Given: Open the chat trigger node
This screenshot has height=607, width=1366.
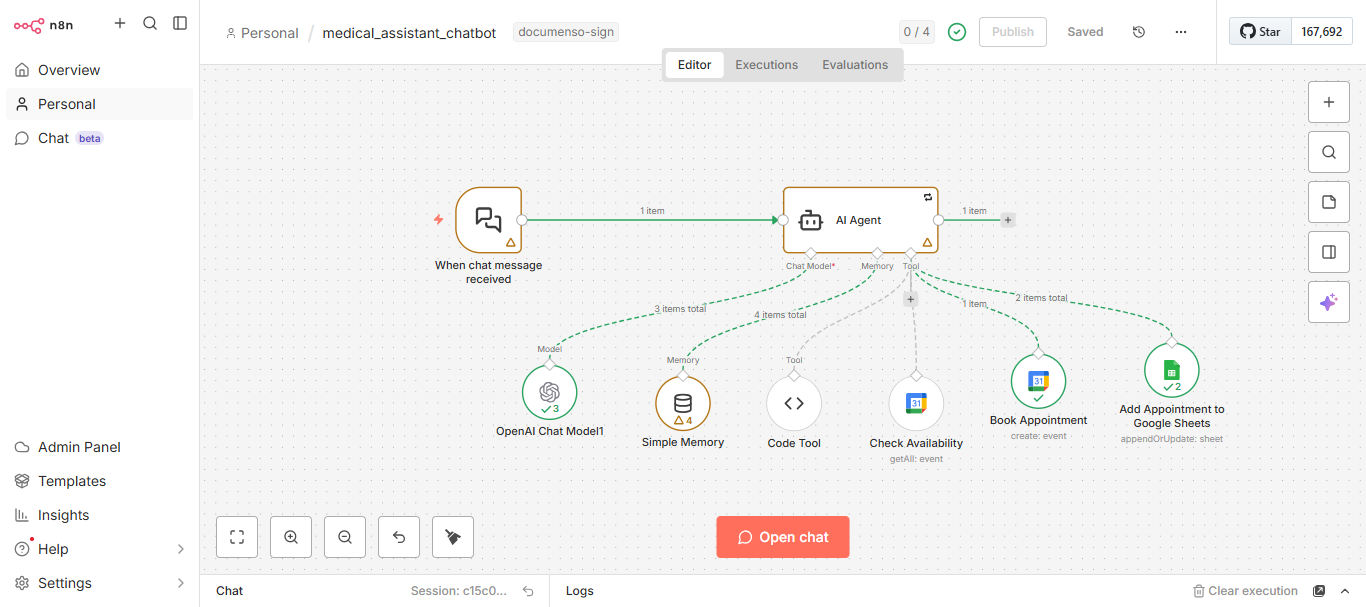Looking at the screenshot, I should 488,220.
